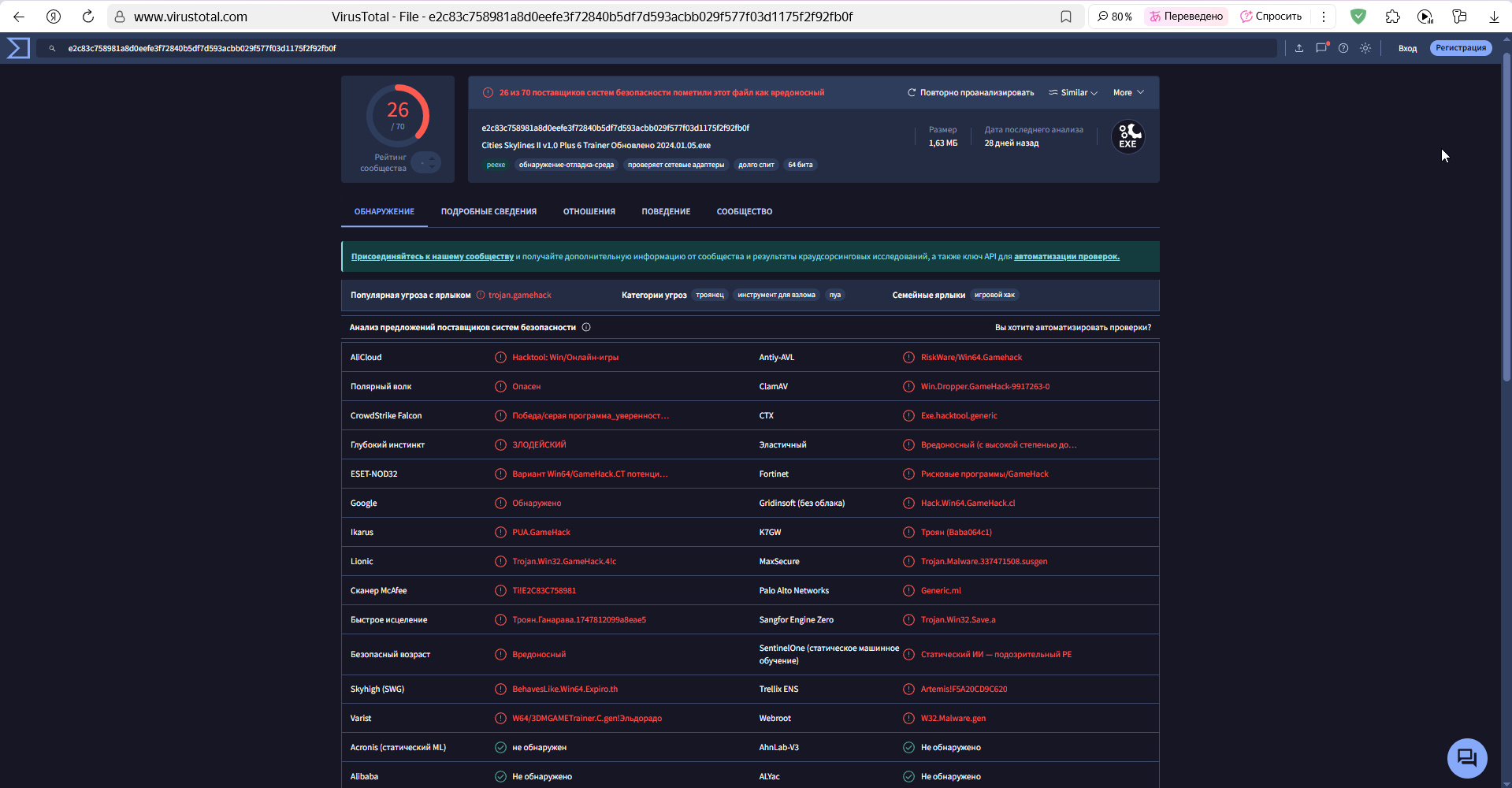
Task: Click the upload file icon in header
Action: 1299,48
